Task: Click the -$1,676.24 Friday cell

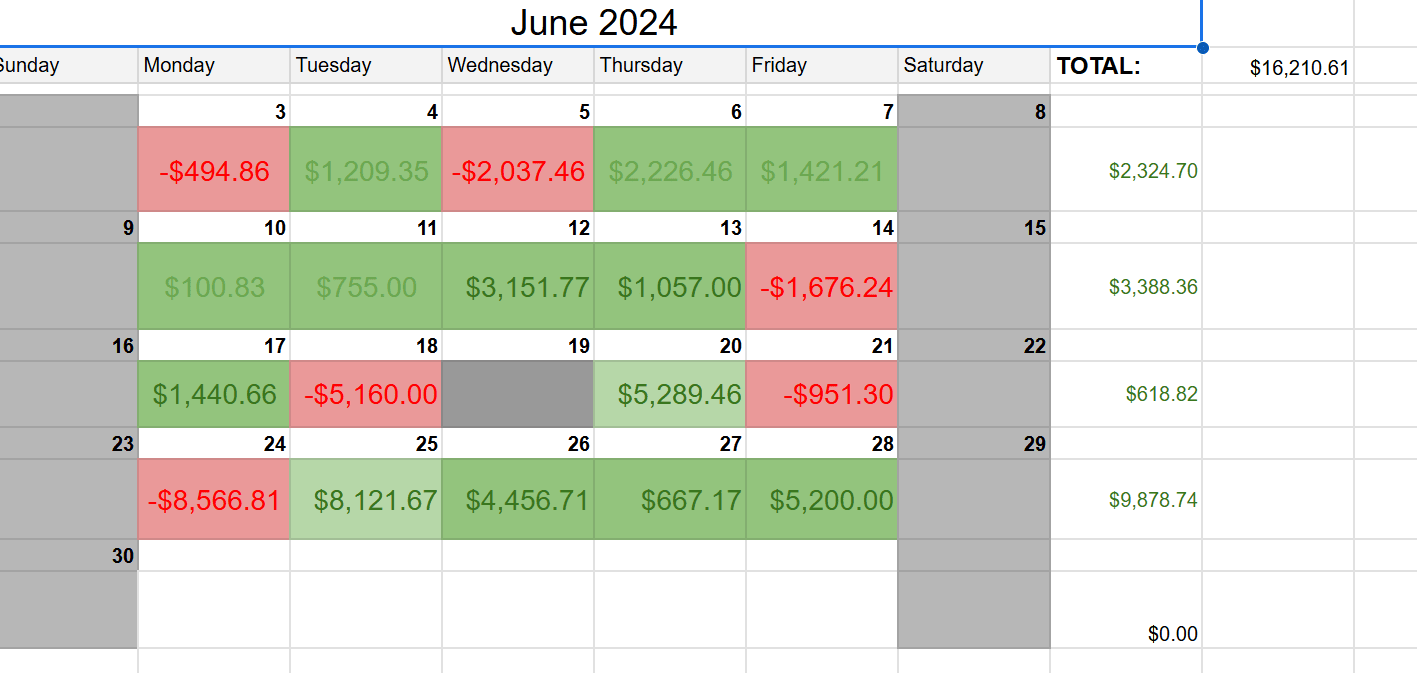Action: pos(822,287)
